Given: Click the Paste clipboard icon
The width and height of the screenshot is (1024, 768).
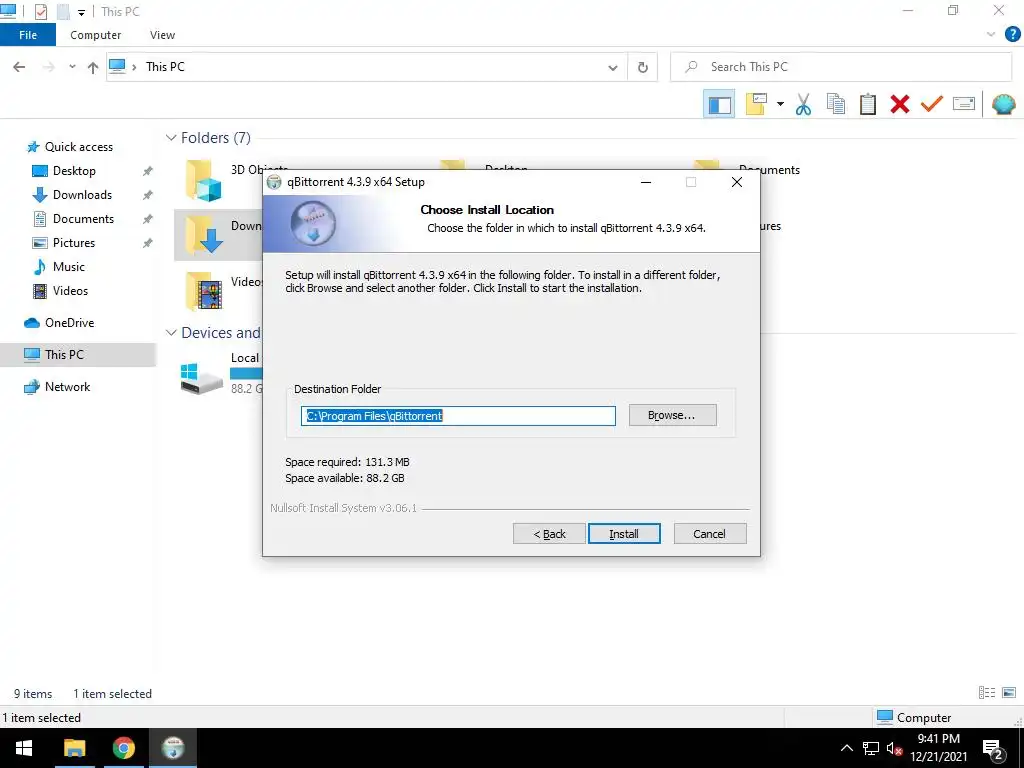Looking at the screenshot, I should coord(868,104).
